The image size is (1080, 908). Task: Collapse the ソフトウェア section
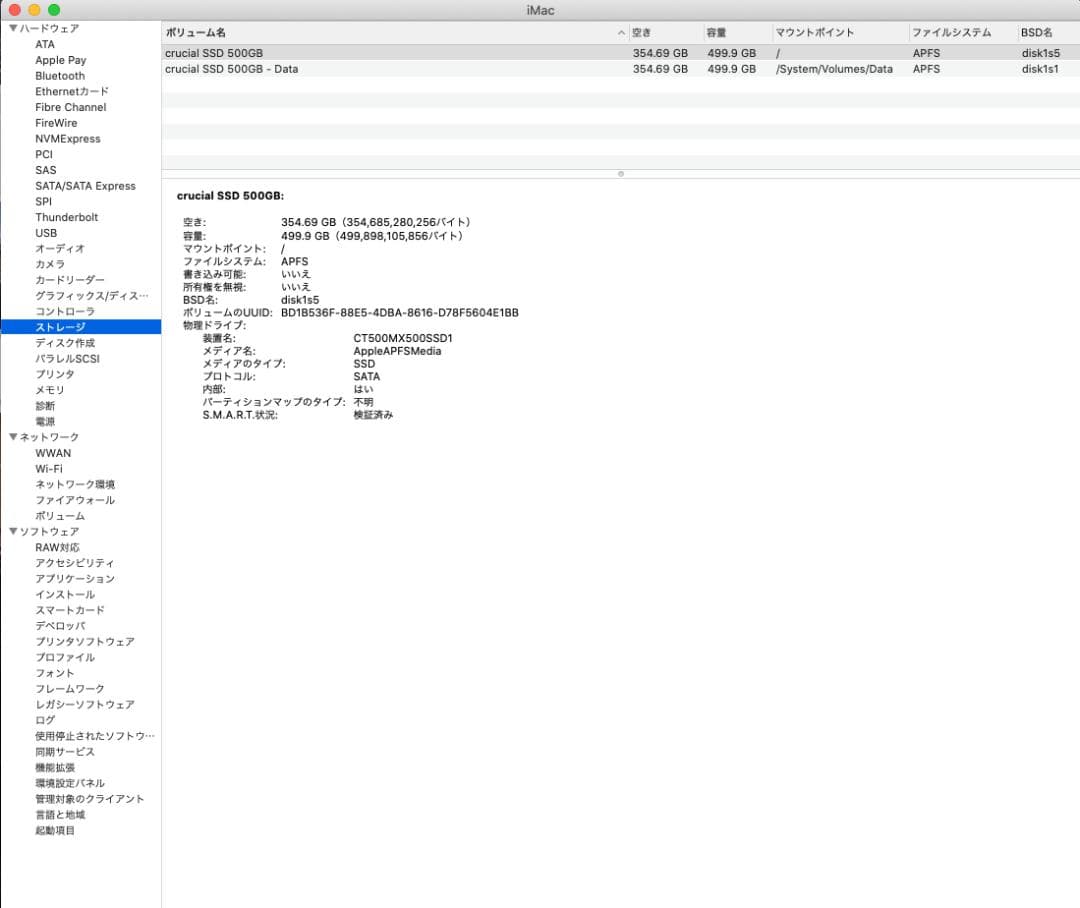pos(14,531)
